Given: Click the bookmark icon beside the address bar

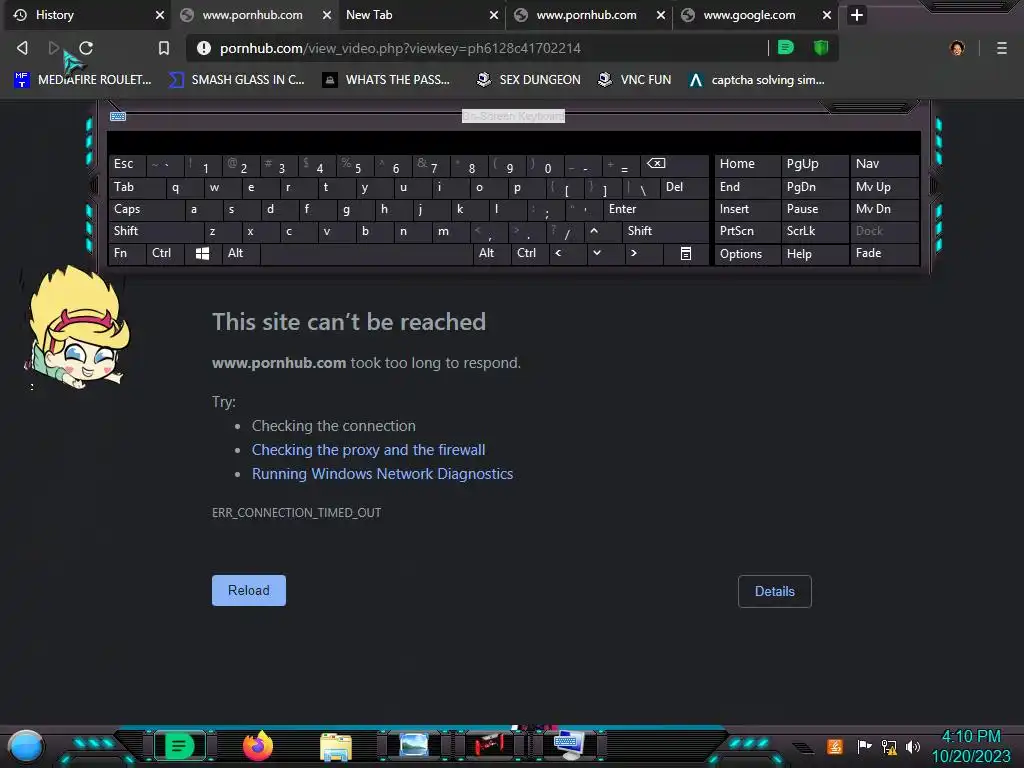Looking at the screenshot, I should [164, 48].
